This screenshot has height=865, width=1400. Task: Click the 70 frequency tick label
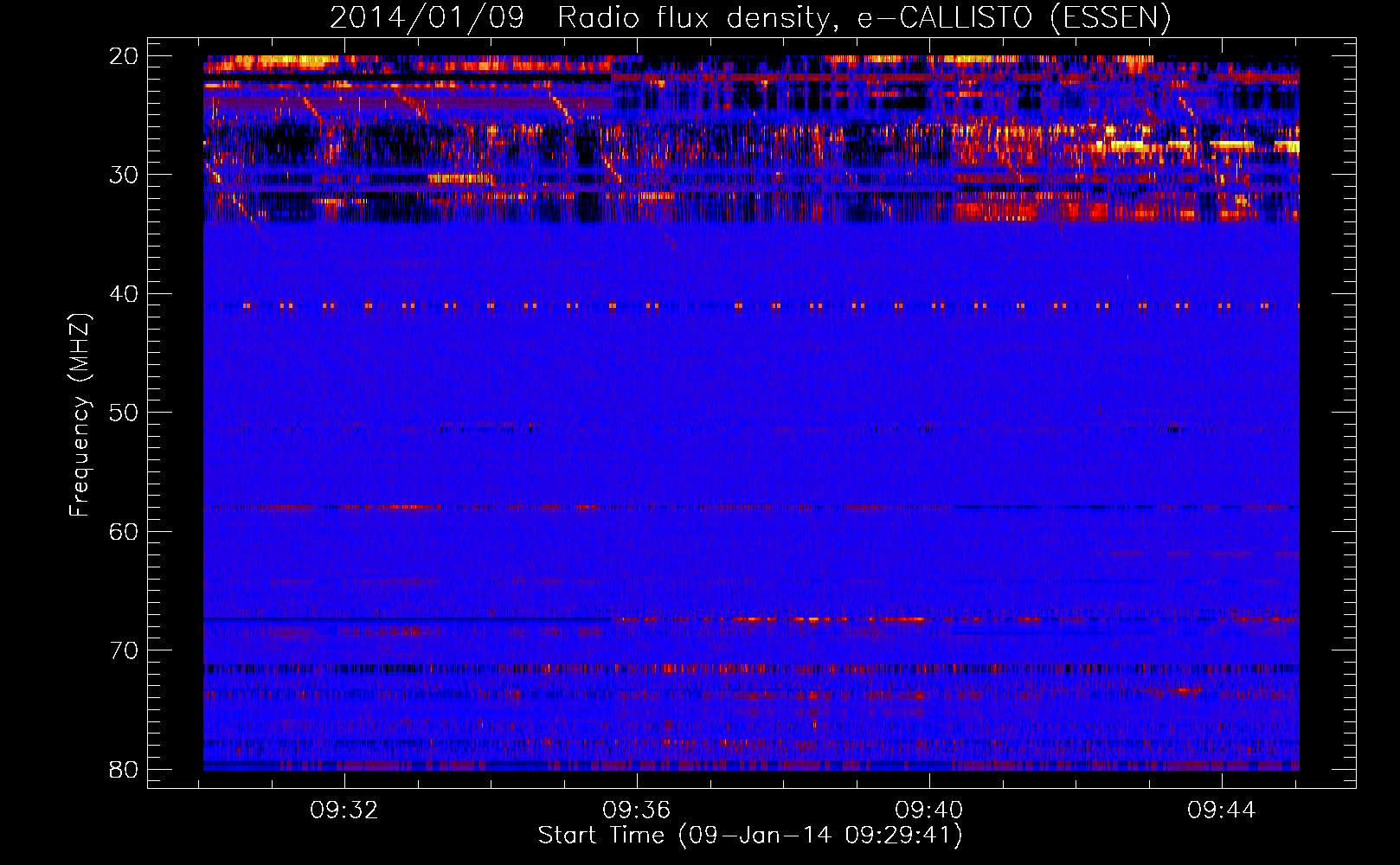[x=124, y=650]
